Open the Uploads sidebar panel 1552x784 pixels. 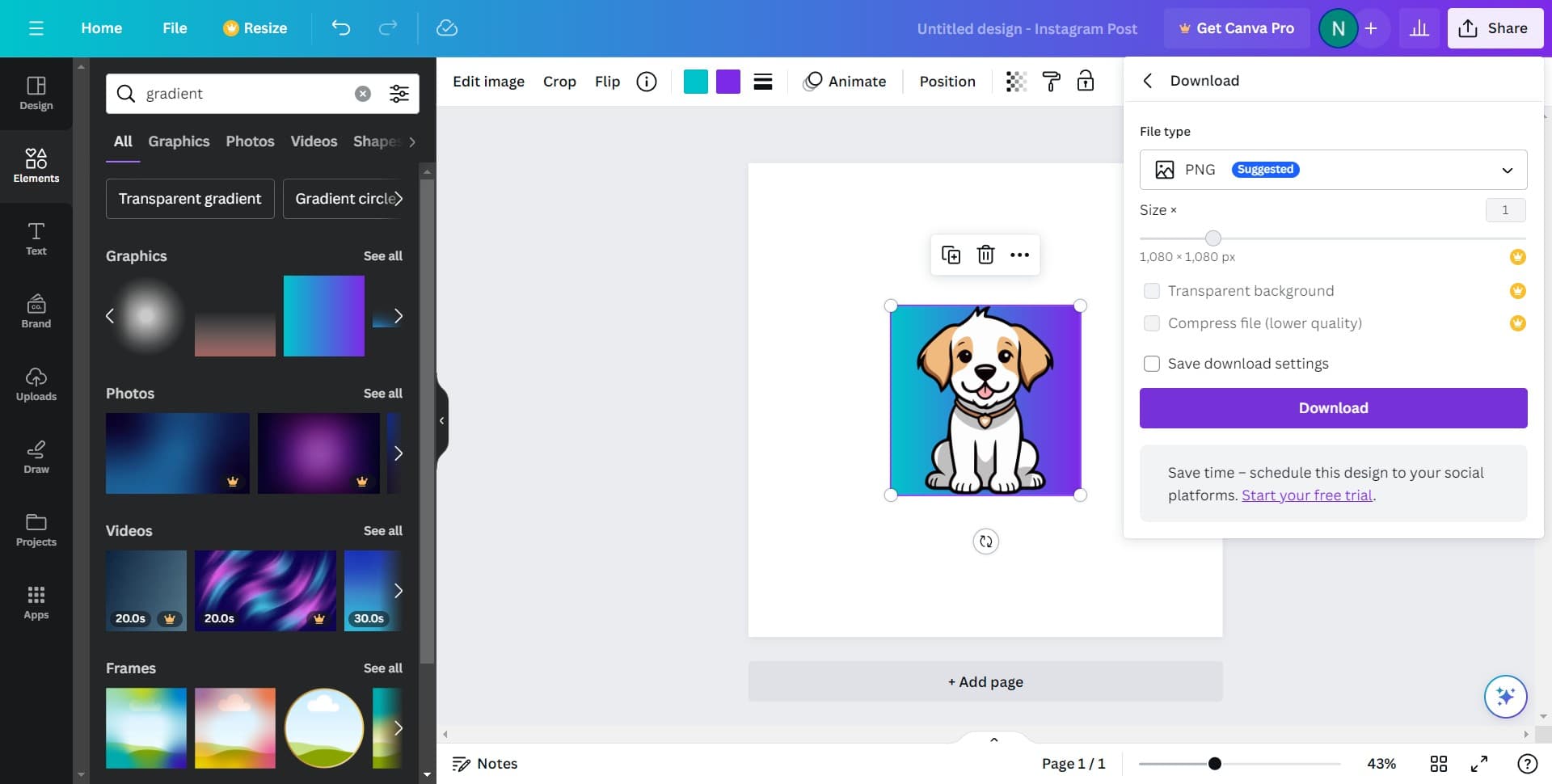click(36, 384)
